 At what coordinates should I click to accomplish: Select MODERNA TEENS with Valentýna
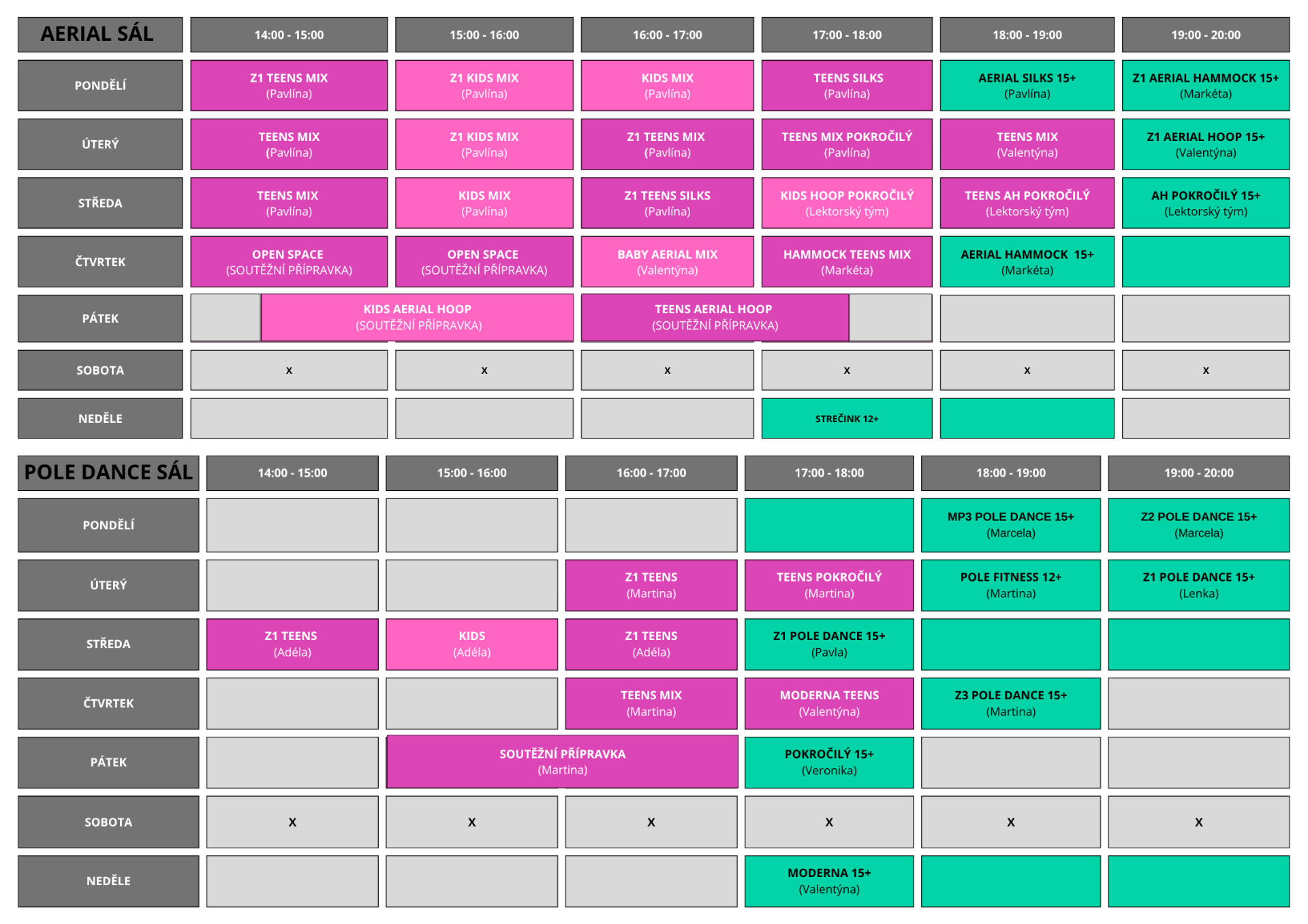point(829,703)
